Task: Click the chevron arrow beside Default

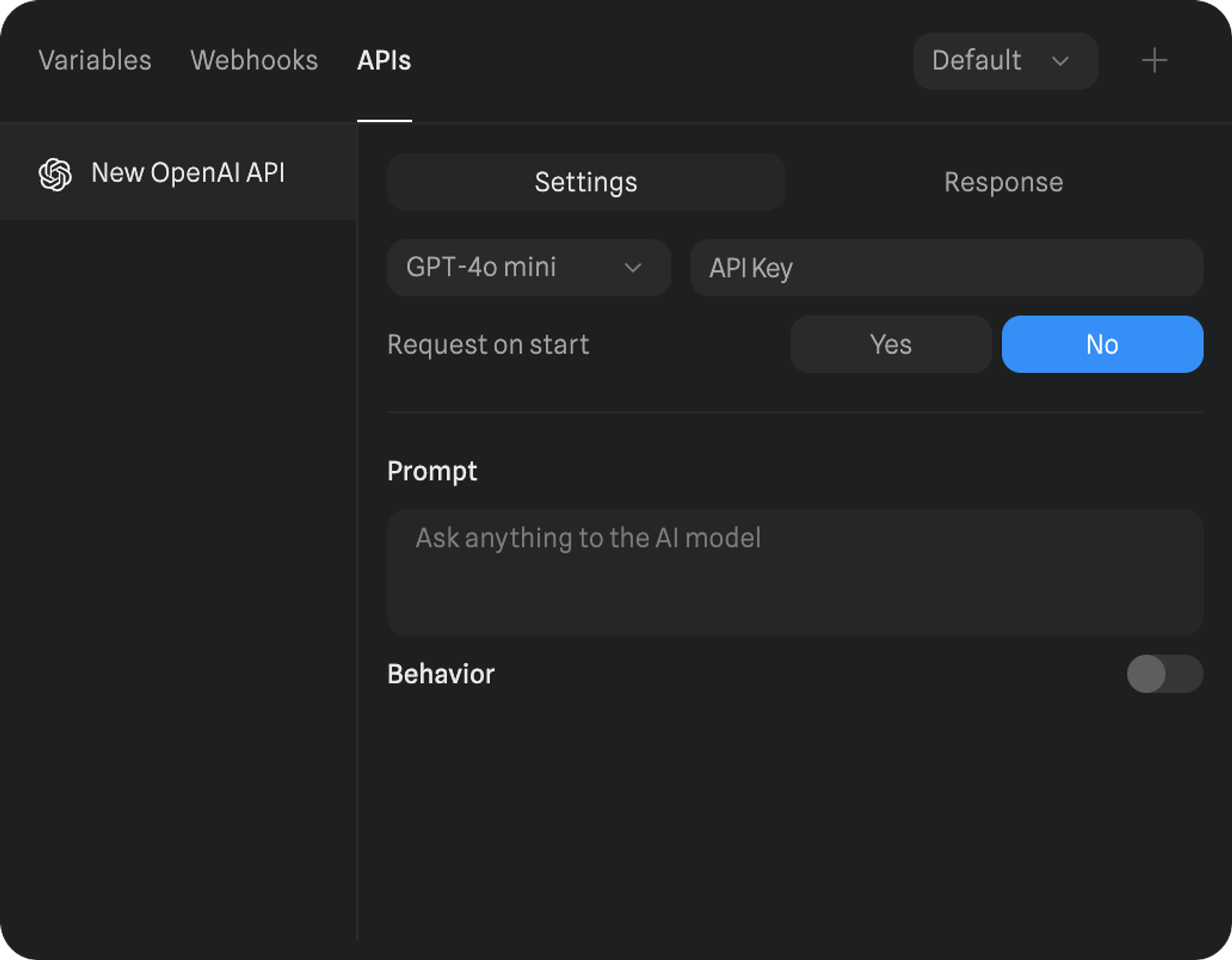Action: [x=1060, y=61]
